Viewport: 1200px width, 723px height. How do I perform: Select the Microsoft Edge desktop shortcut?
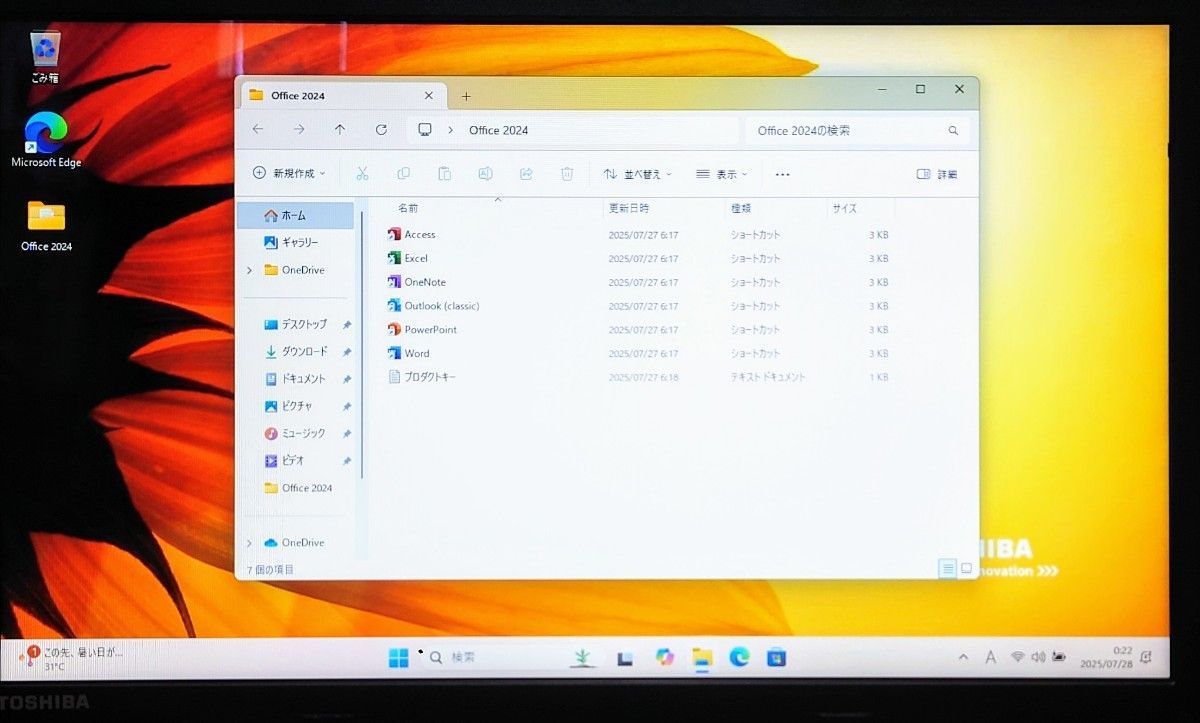(x=46, y=140)
